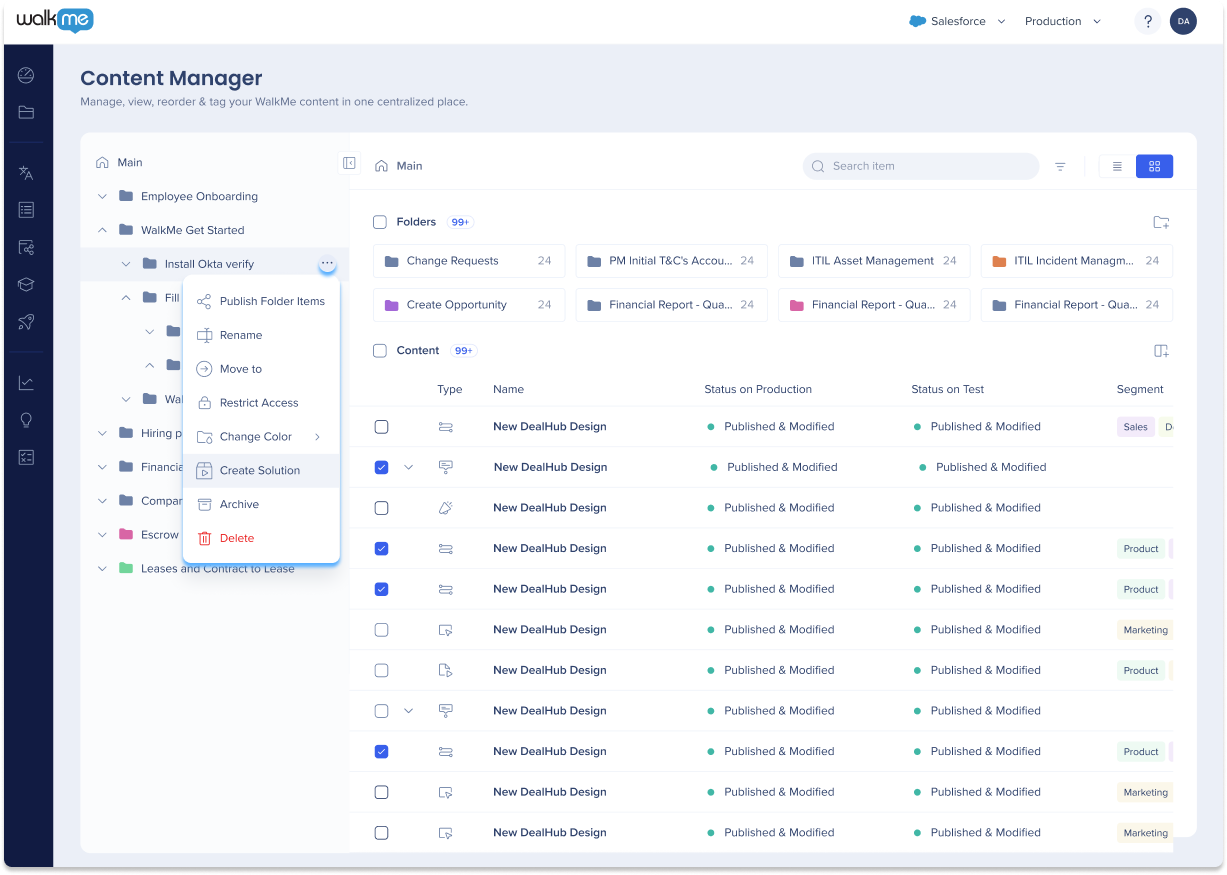
Task: Enable the Content select-all checkbox
Action: [x=381, y=350]
